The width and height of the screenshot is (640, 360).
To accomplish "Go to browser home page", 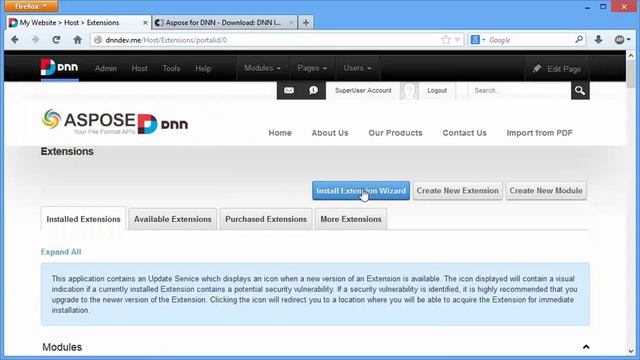I will coord(78,40).
